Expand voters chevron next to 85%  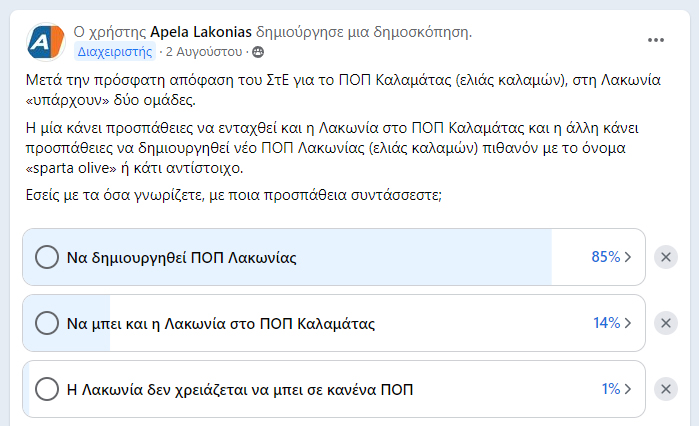click(628, 257)
